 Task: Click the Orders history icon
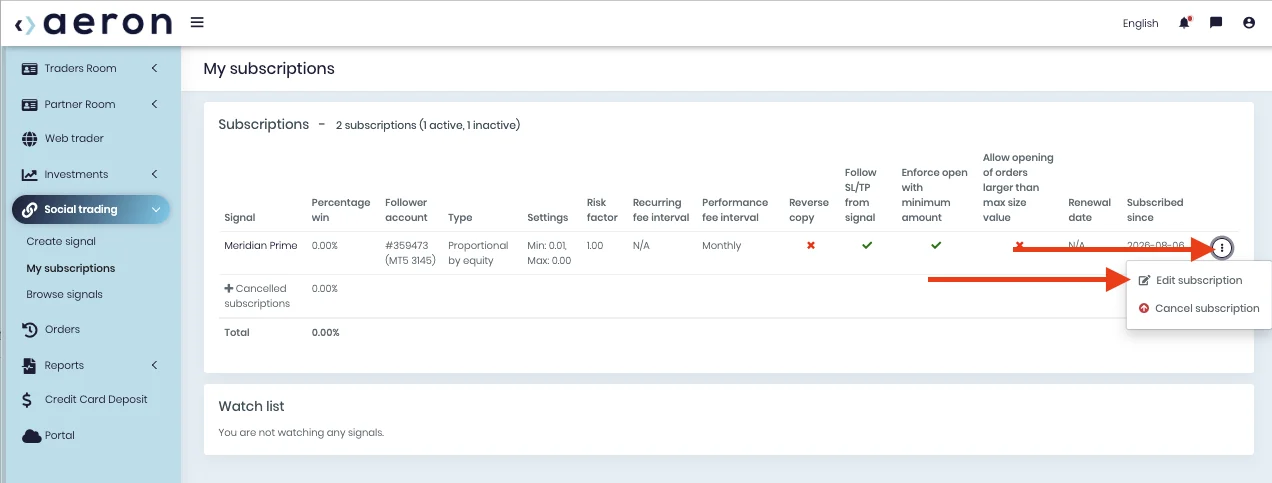[29, 329]
